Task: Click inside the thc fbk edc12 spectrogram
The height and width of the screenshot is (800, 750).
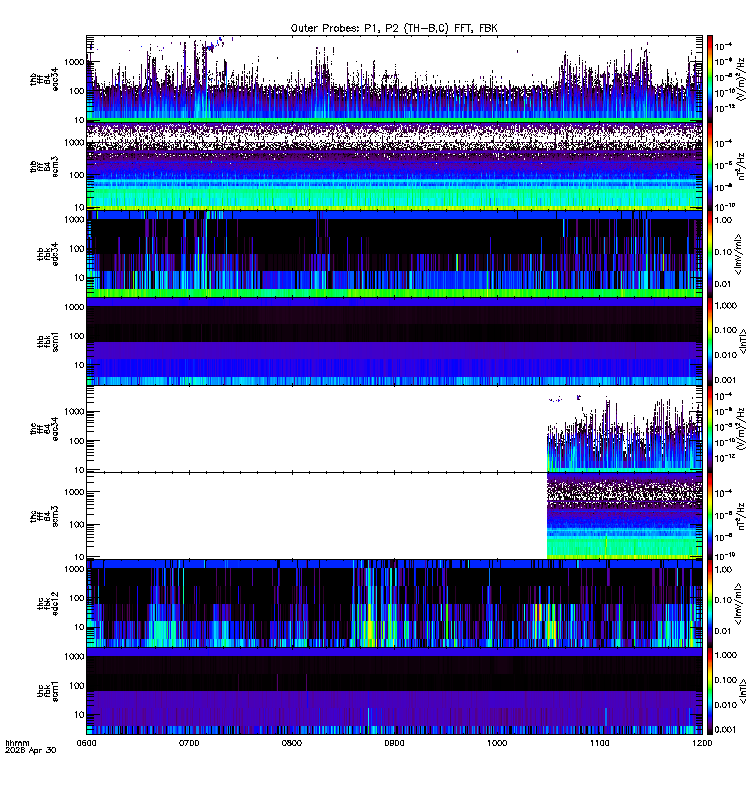Action: click(394, 604)
